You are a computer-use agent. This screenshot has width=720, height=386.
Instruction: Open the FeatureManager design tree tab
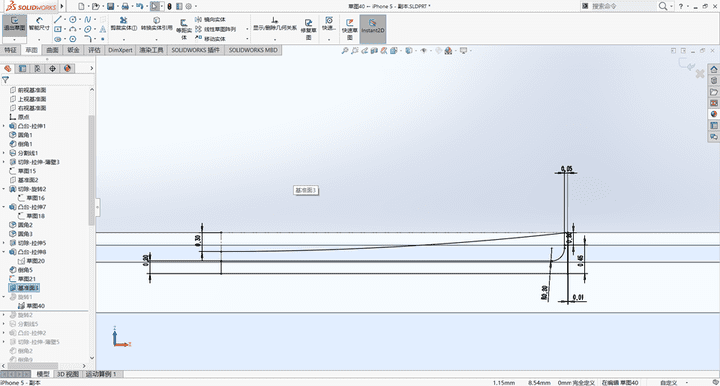[7, 68]
